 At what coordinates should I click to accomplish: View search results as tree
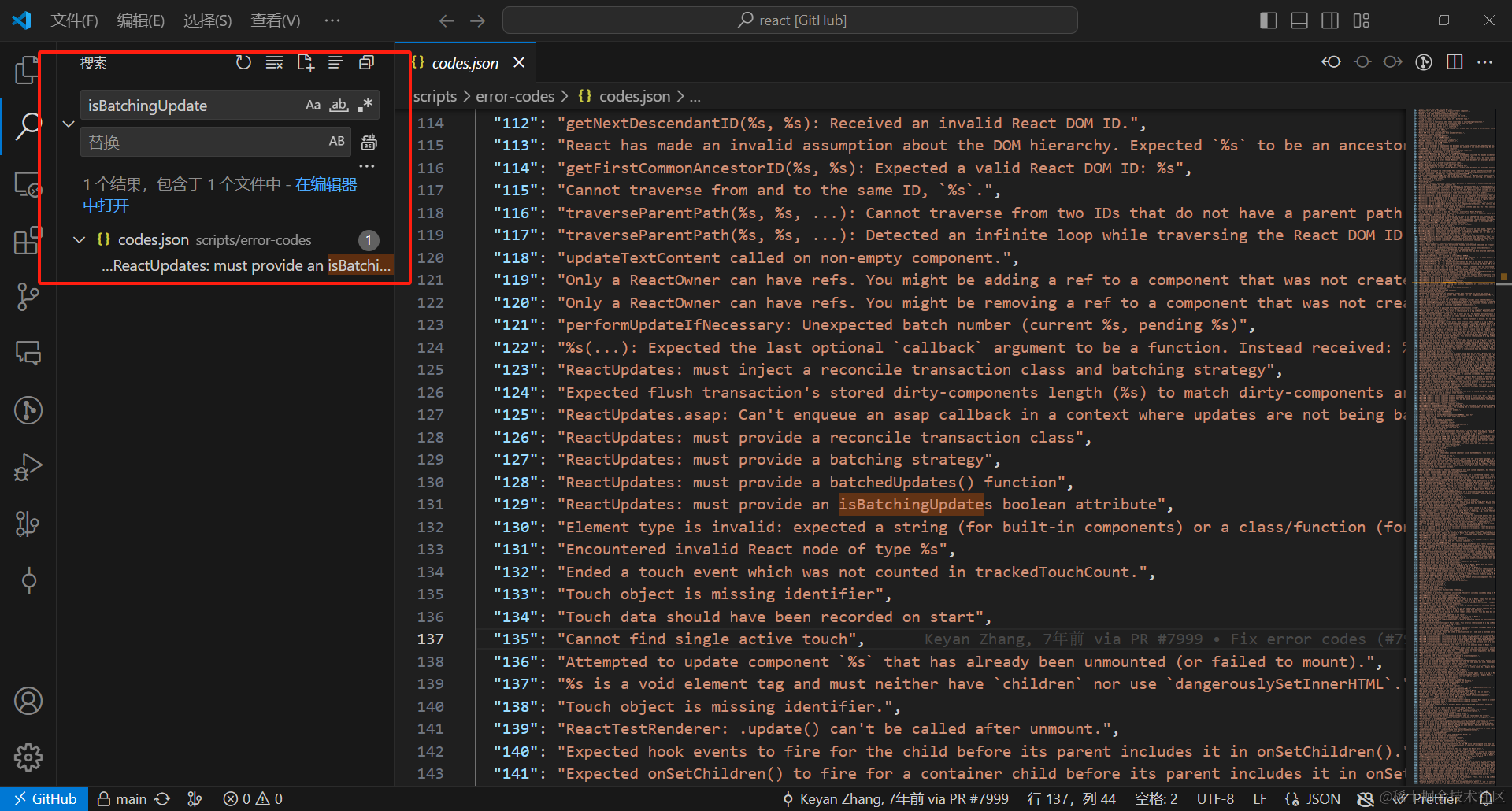click(335, 62)
